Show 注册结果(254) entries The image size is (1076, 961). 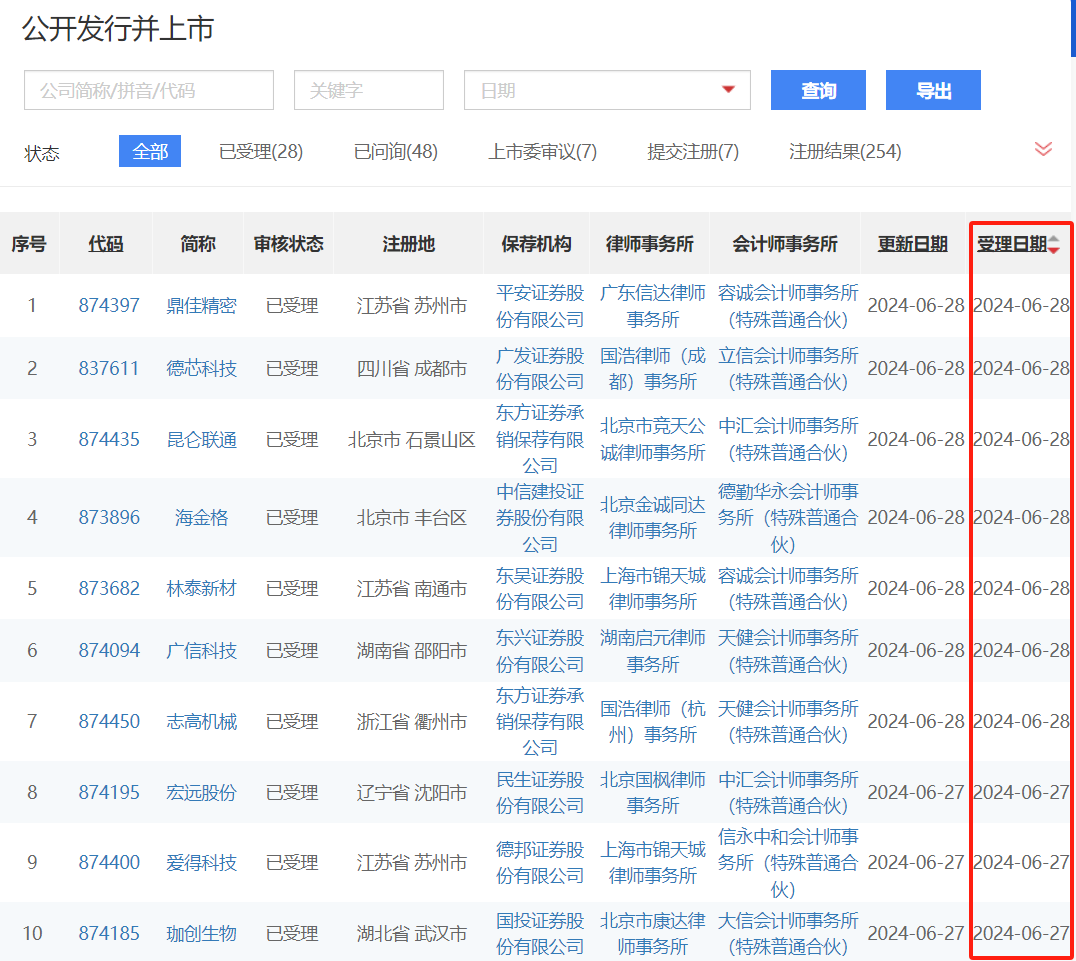coord(845,152)
